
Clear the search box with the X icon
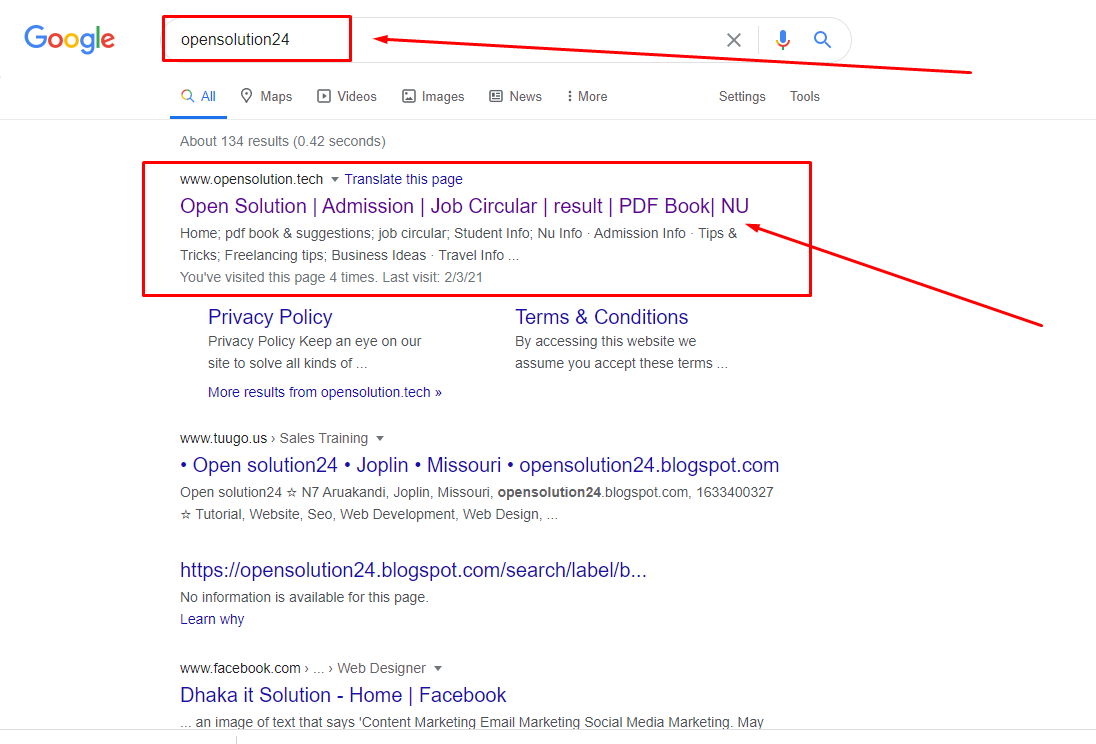click(733, 39)
